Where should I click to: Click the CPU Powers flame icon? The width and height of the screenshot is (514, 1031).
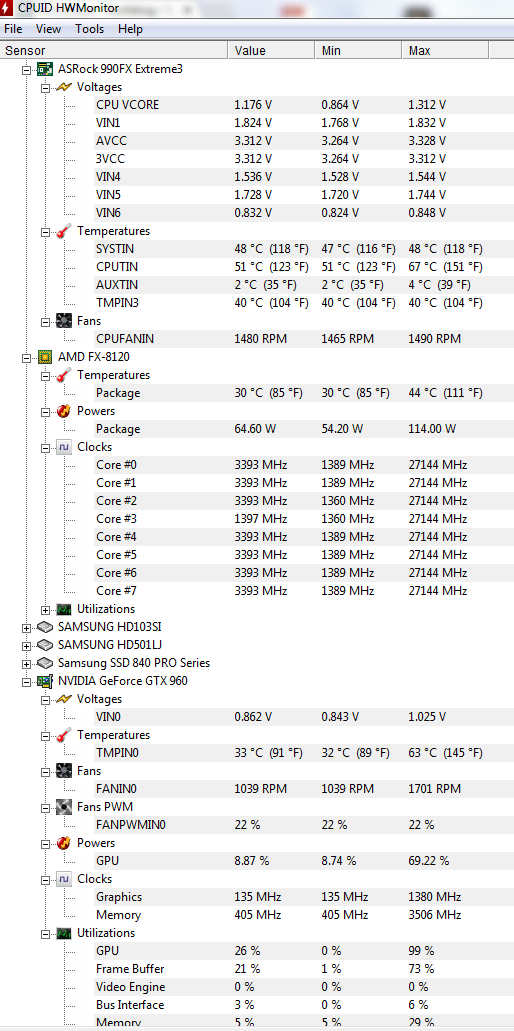coord(64,411)
